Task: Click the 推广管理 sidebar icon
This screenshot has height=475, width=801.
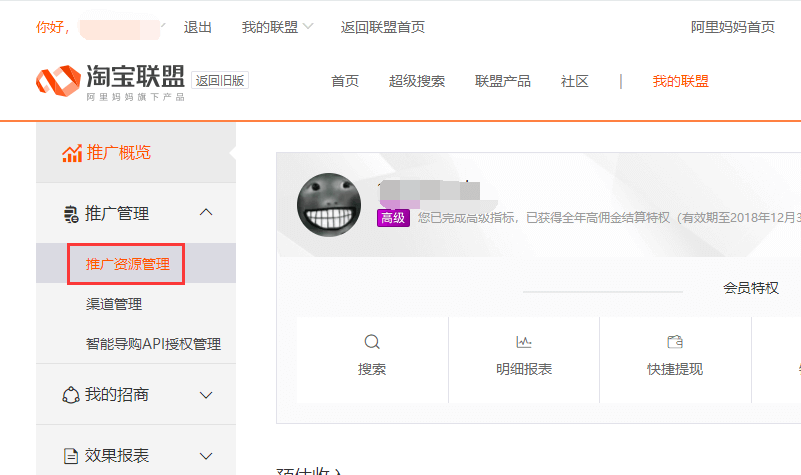Action: (x=70, y=213)
